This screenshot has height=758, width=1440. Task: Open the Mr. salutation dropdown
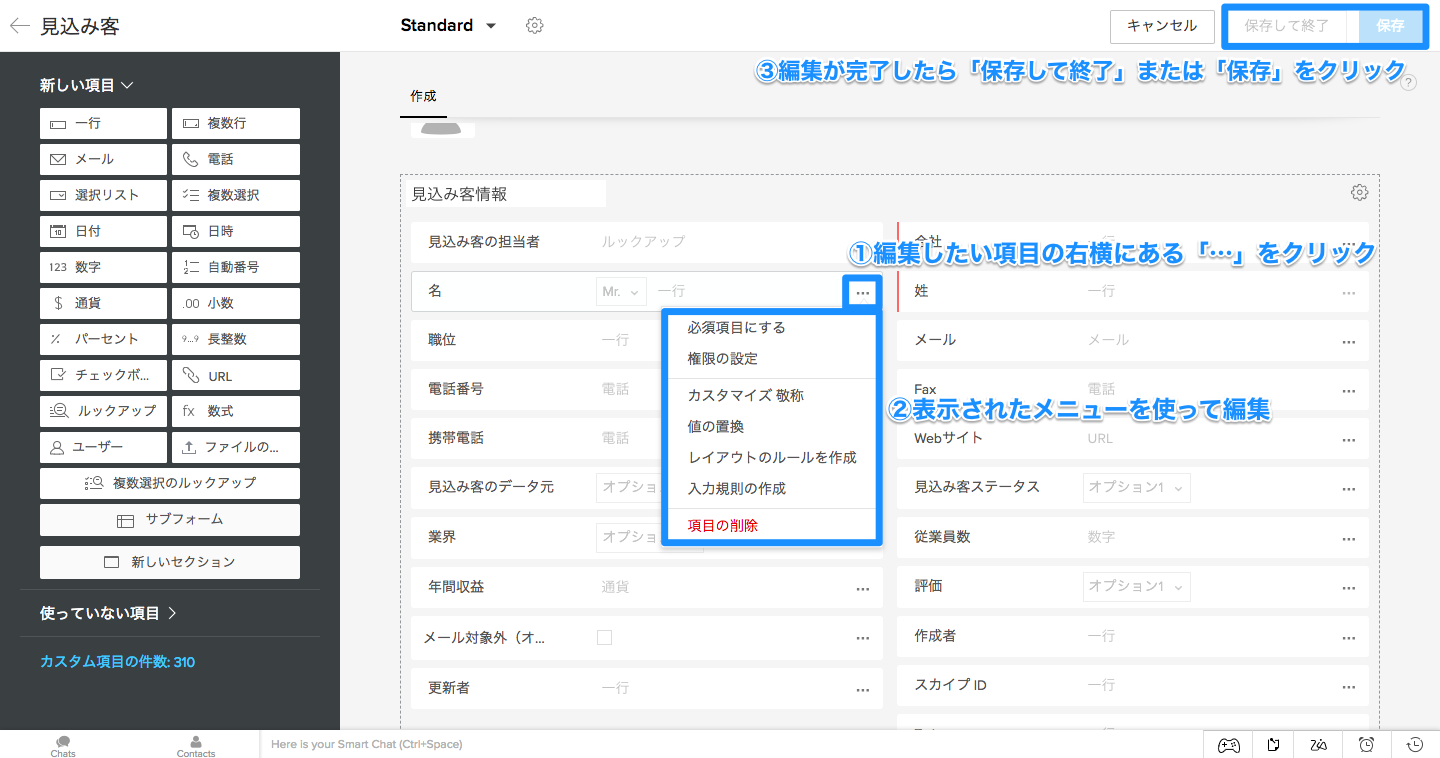click(x=620, y=292)
